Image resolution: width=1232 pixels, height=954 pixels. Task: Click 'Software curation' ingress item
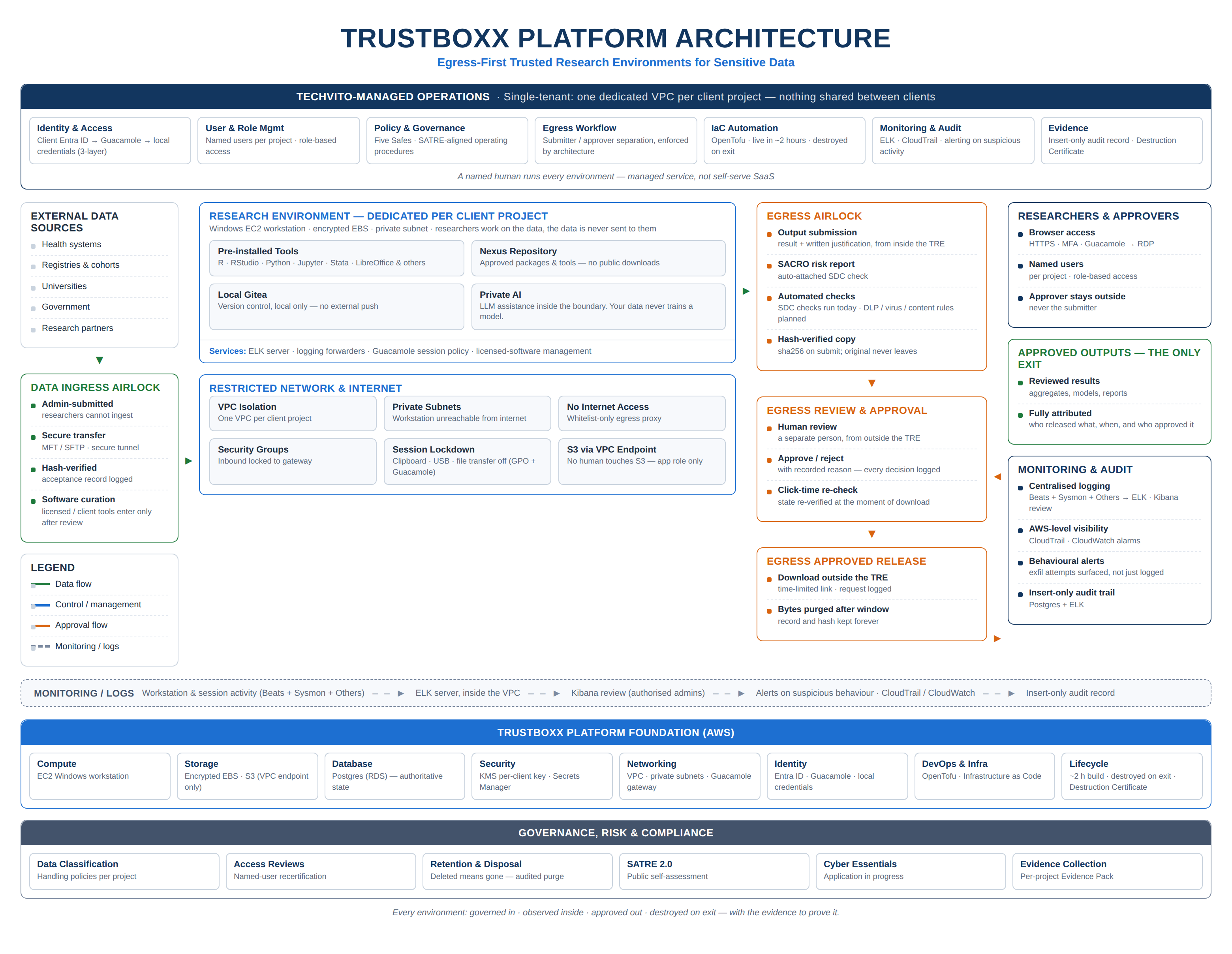tap(79, 499)
